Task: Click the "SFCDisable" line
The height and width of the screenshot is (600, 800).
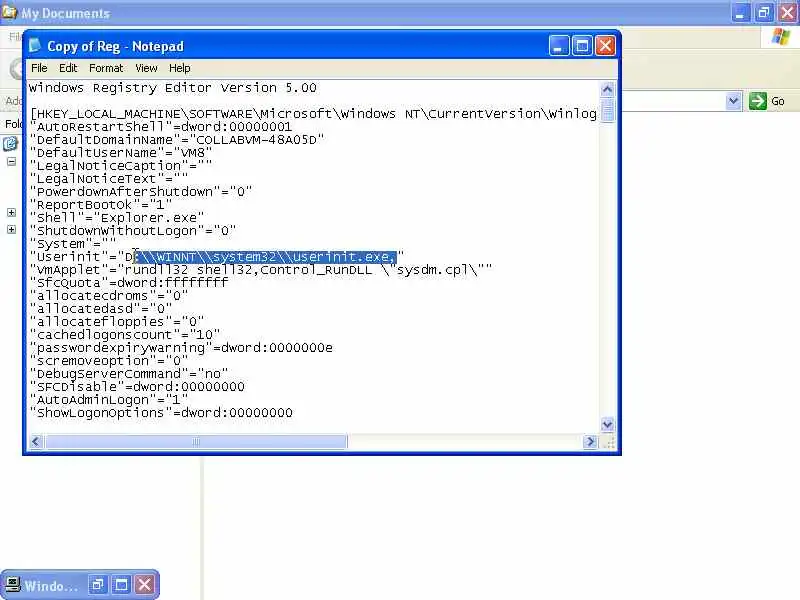Action: click(137, 387)
